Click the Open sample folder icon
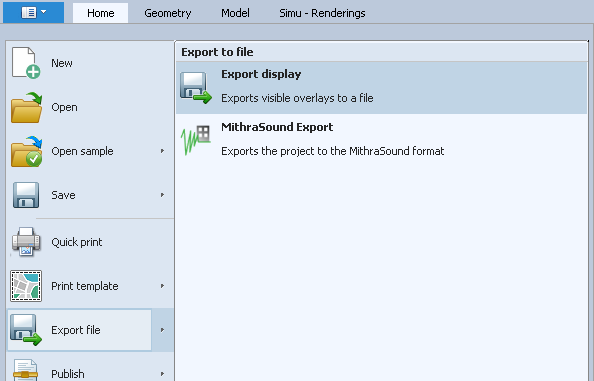The width and height of the screenshot is (594, 381). tap(26, 151)
